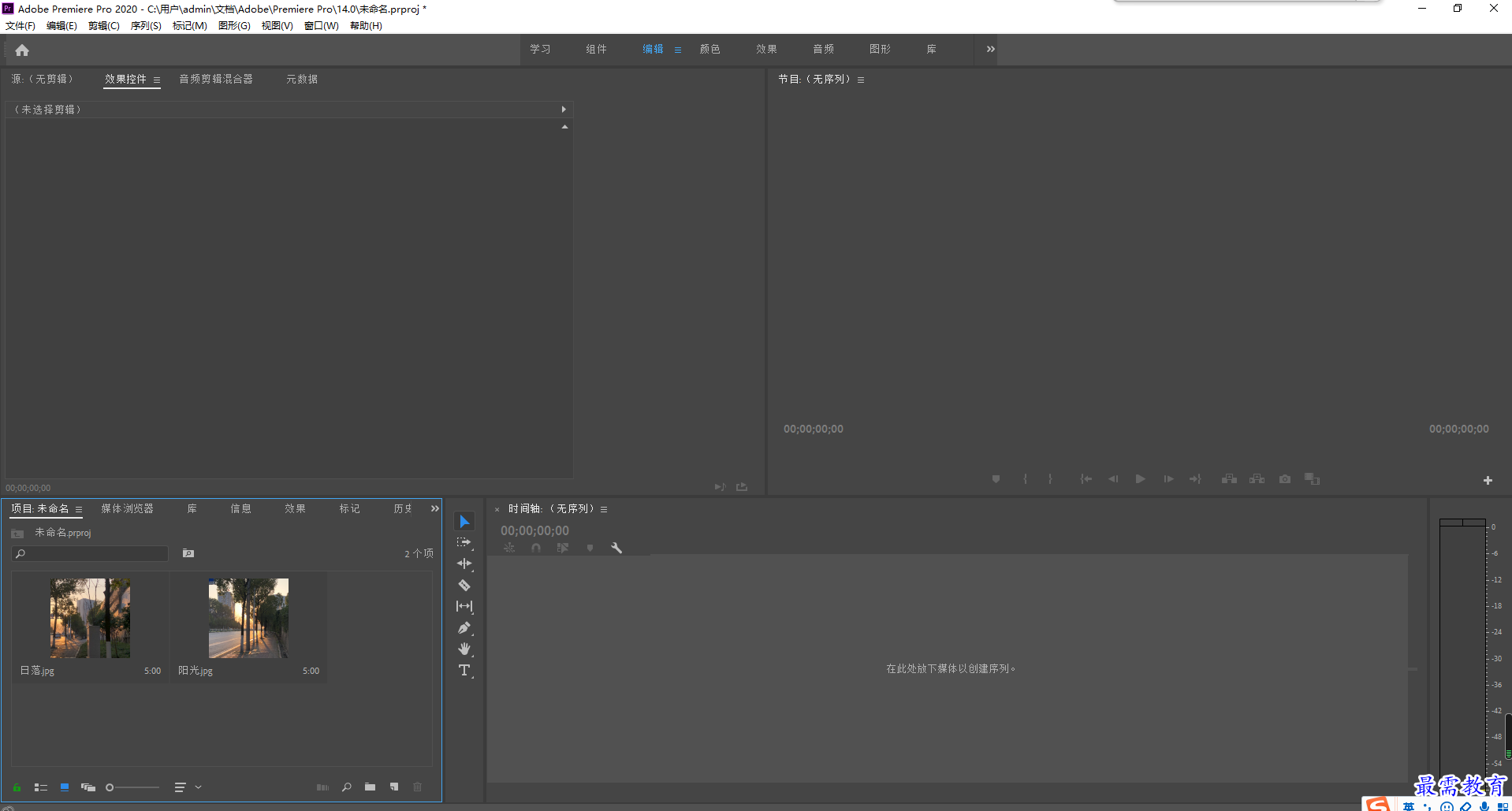Select the Track Select Forward tool
This screenshot has width=1512, height=811.
coord(464,542)
